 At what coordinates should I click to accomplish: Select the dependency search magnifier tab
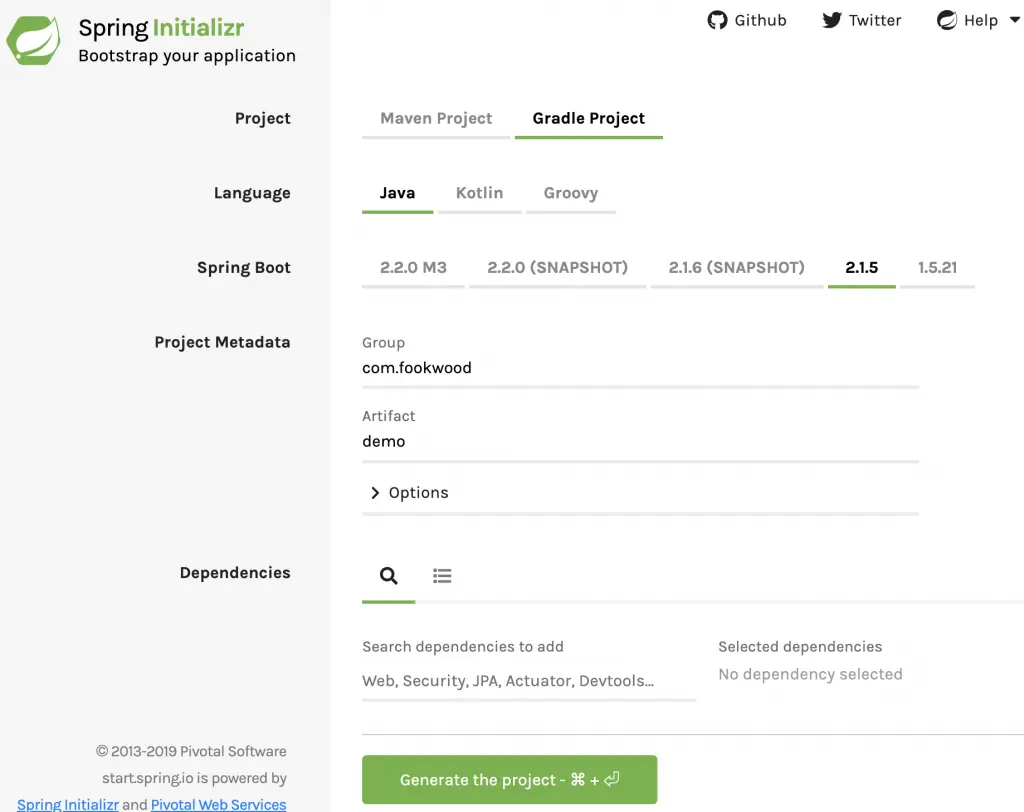388,576
